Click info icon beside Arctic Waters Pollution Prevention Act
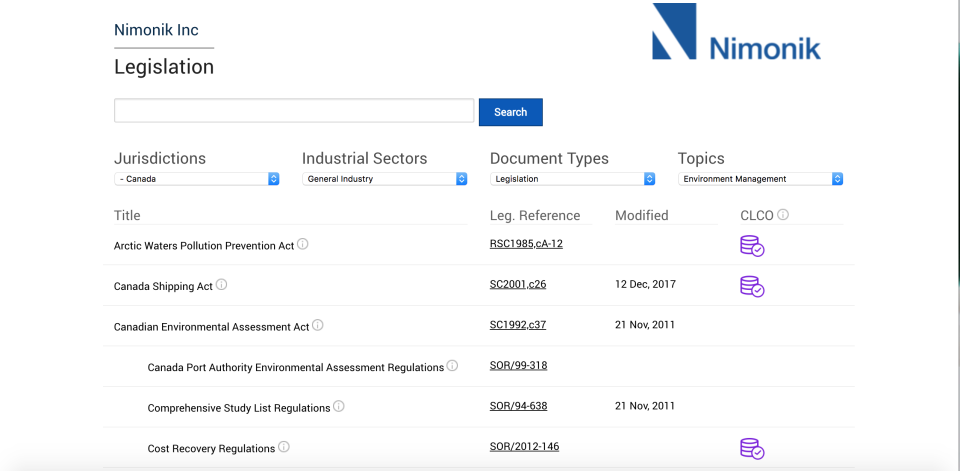 pos(303,244)
